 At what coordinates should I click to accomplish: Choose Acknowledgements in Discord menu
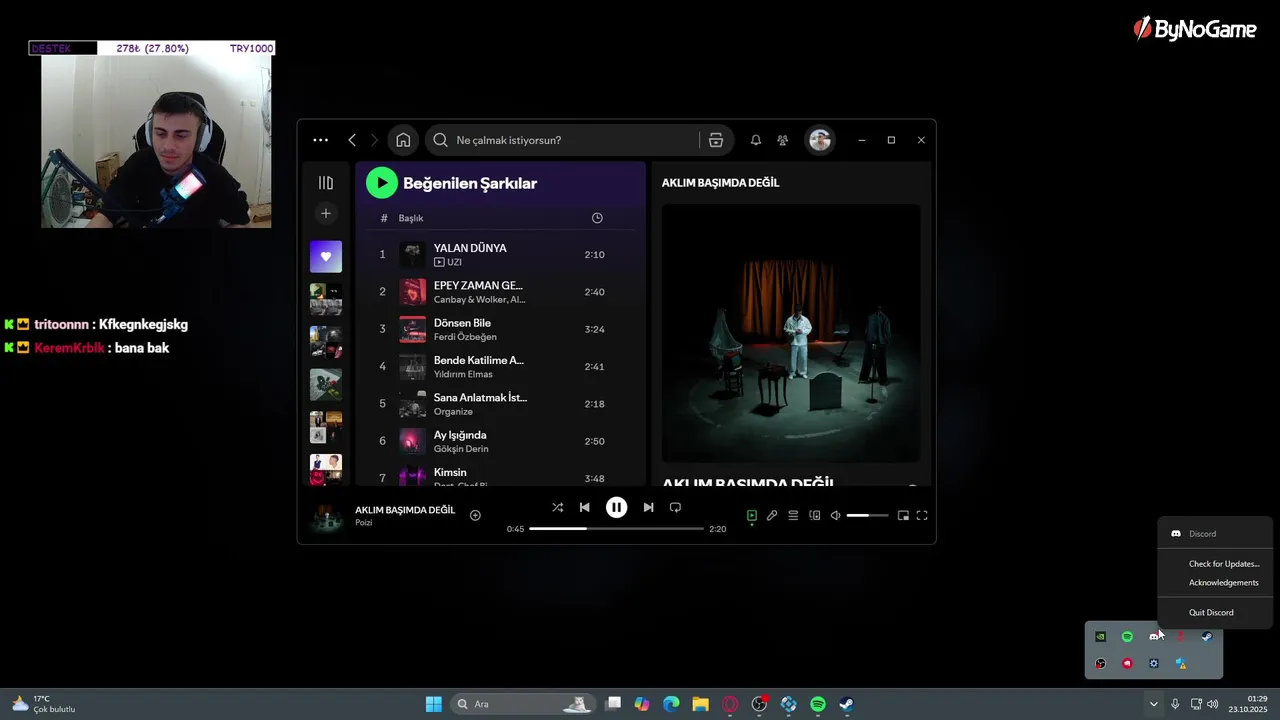pyautogui.click(x=1224, y=583)
